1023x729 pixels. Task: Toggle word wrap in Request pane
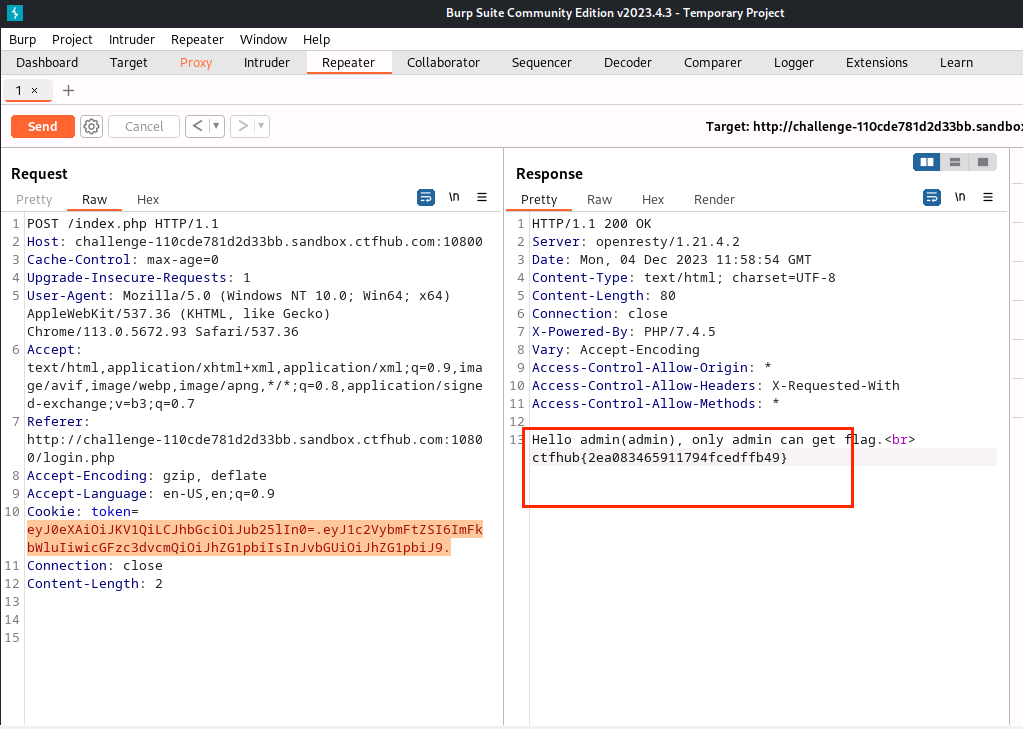[426, 197]
